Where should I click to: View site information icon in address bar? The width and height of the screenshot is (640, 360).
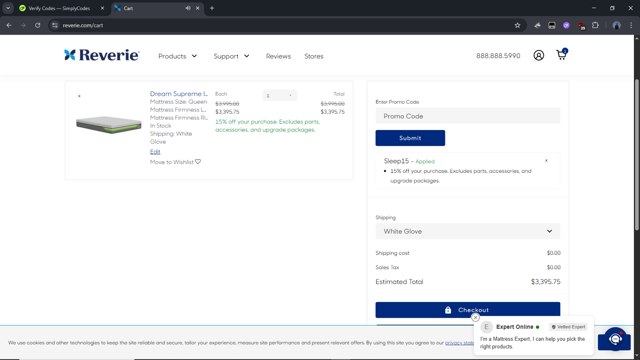(55, 25)
